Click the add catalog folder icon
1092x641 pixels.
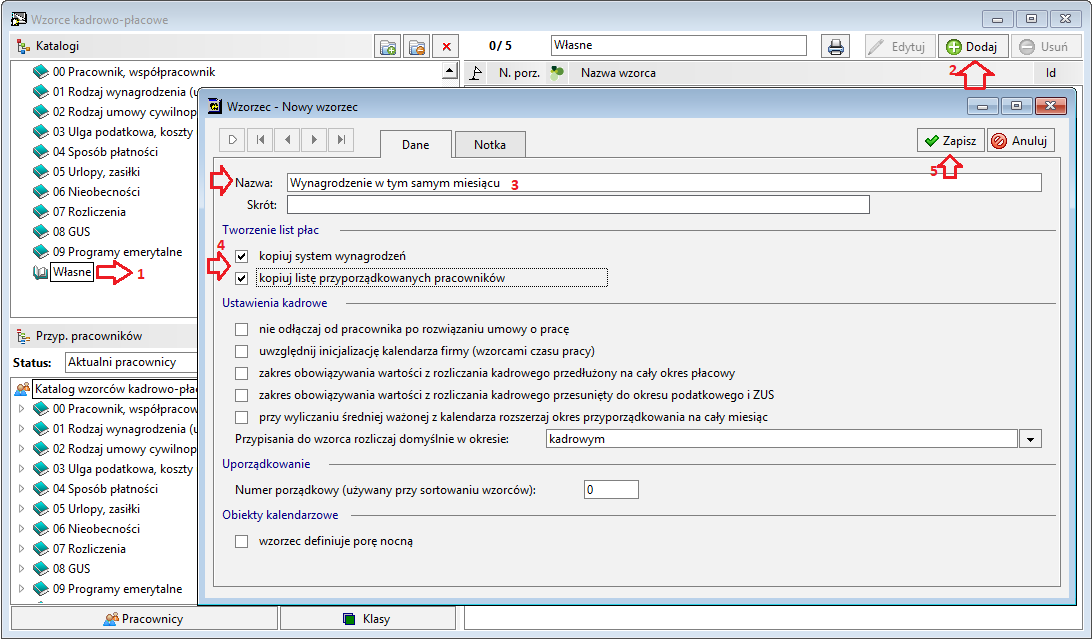[x=387, y=47]
